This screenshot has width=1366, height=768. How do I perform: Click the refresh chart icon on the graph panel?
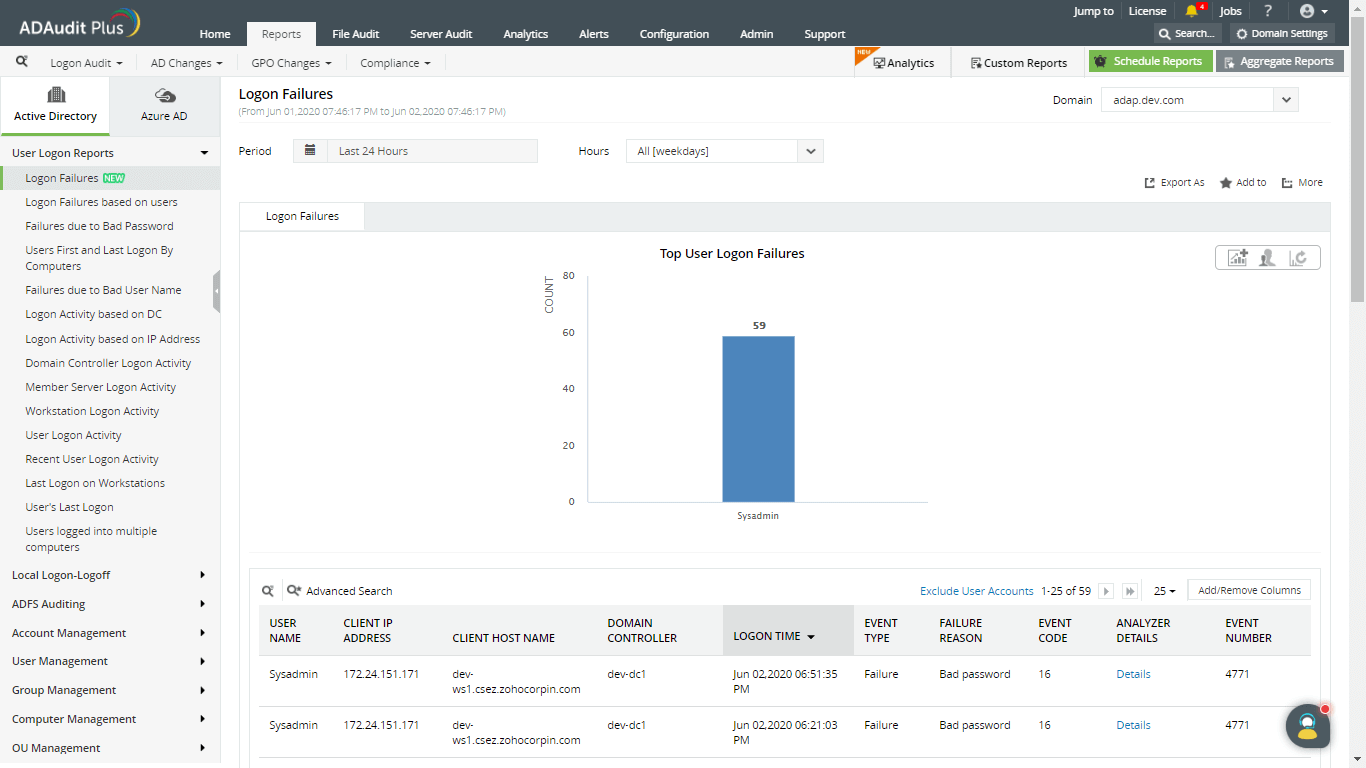point(1299,257)
